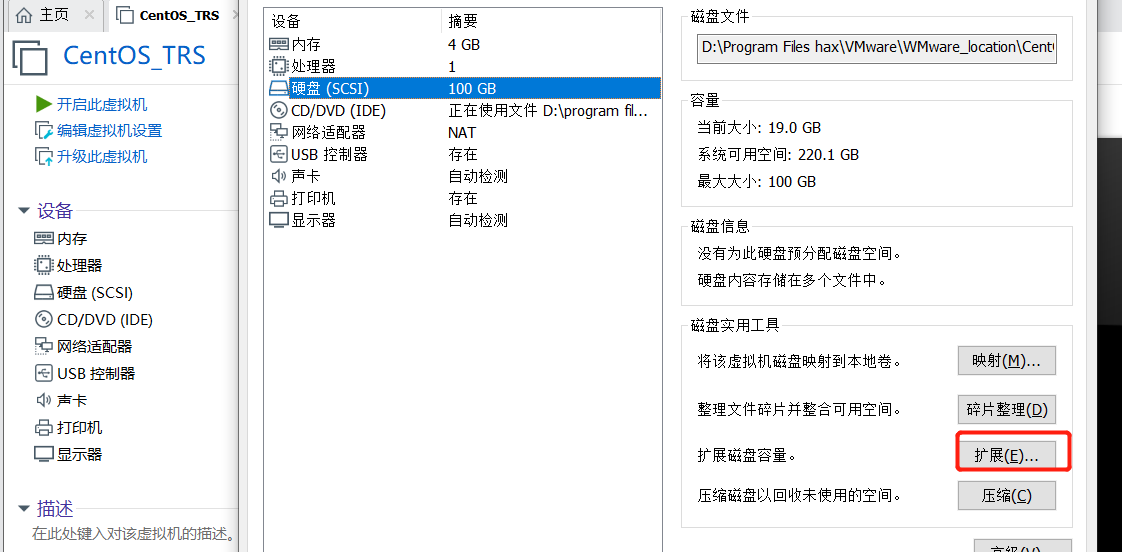The image size is (1122, 552).
Task: Click 升级此虚拟机 link
Action: (x=102, y=156)
